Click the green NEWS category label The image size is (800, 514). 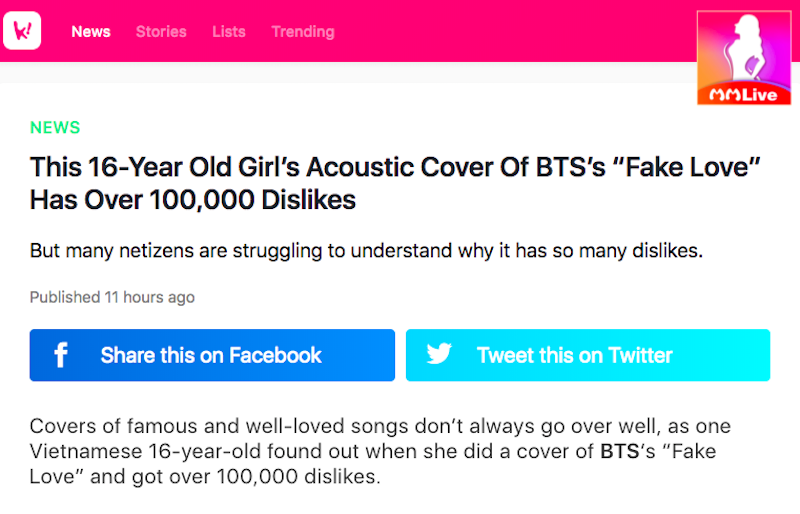coord(55,127)
